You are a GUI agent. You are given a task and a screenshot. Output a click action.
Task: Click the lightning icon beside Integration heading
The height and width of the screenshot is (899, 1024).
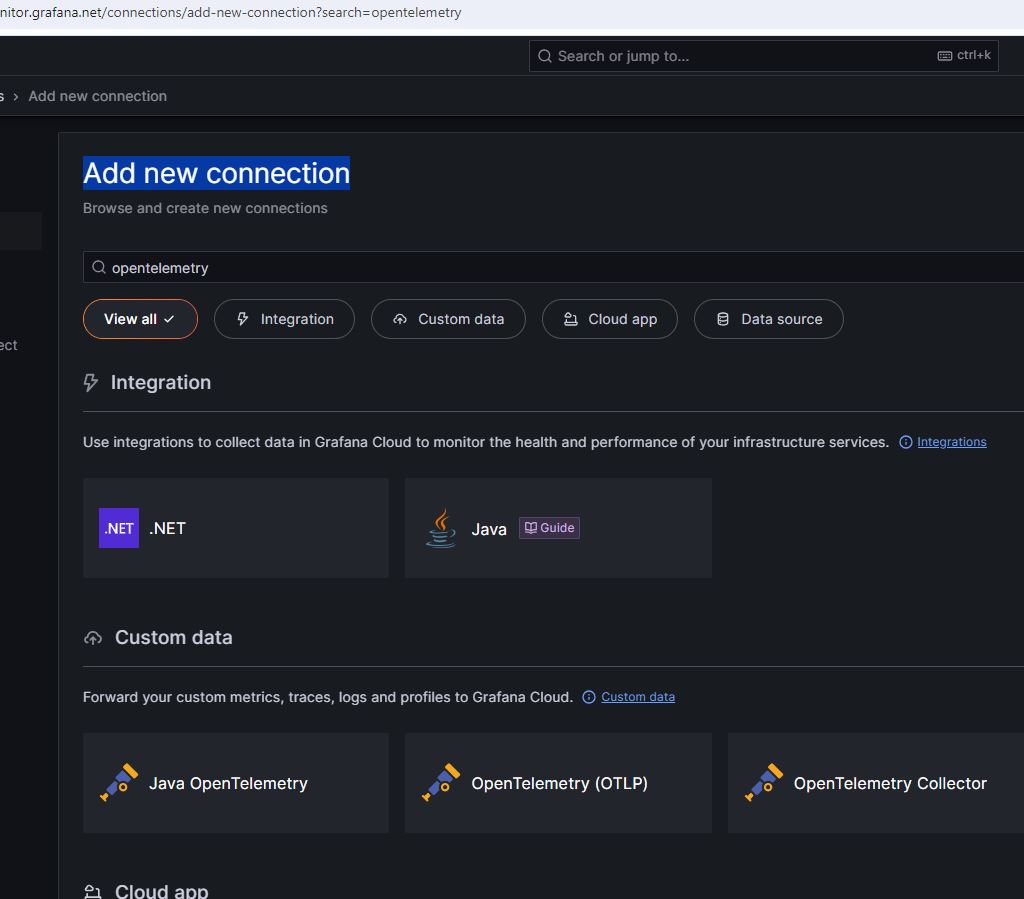91,383
